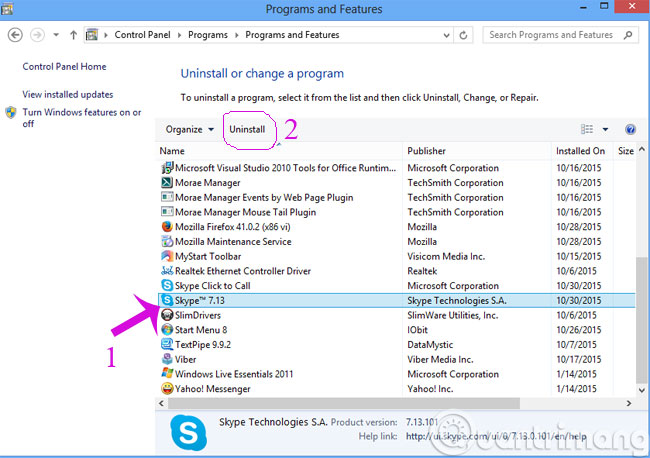The image size is (650, 458).
Task: Select the Yahoo! Messenger icon
Action: pos(167,388)
